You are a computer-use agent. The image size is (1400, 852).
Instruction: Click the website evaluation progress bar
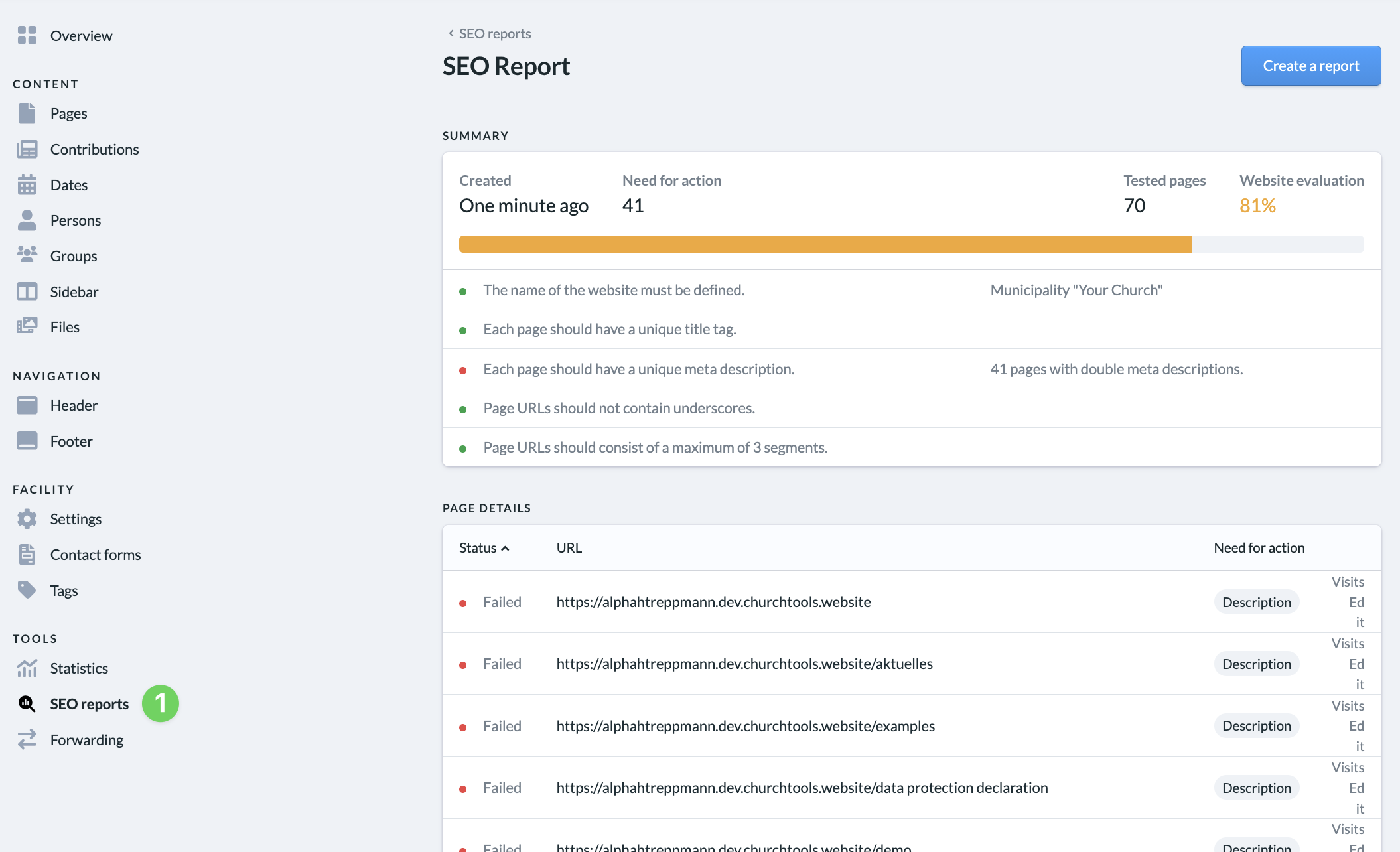(x=911, y=244)
